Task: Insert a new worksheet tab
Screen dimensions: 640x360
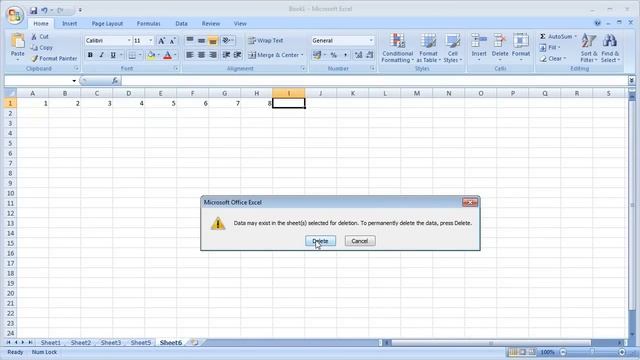Action: pos(194,342)
